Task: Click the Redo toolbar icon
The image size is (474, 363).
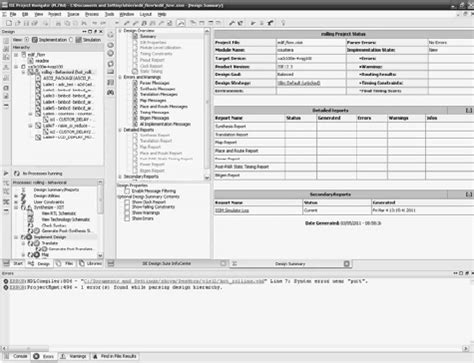Action: click(103, 23)
